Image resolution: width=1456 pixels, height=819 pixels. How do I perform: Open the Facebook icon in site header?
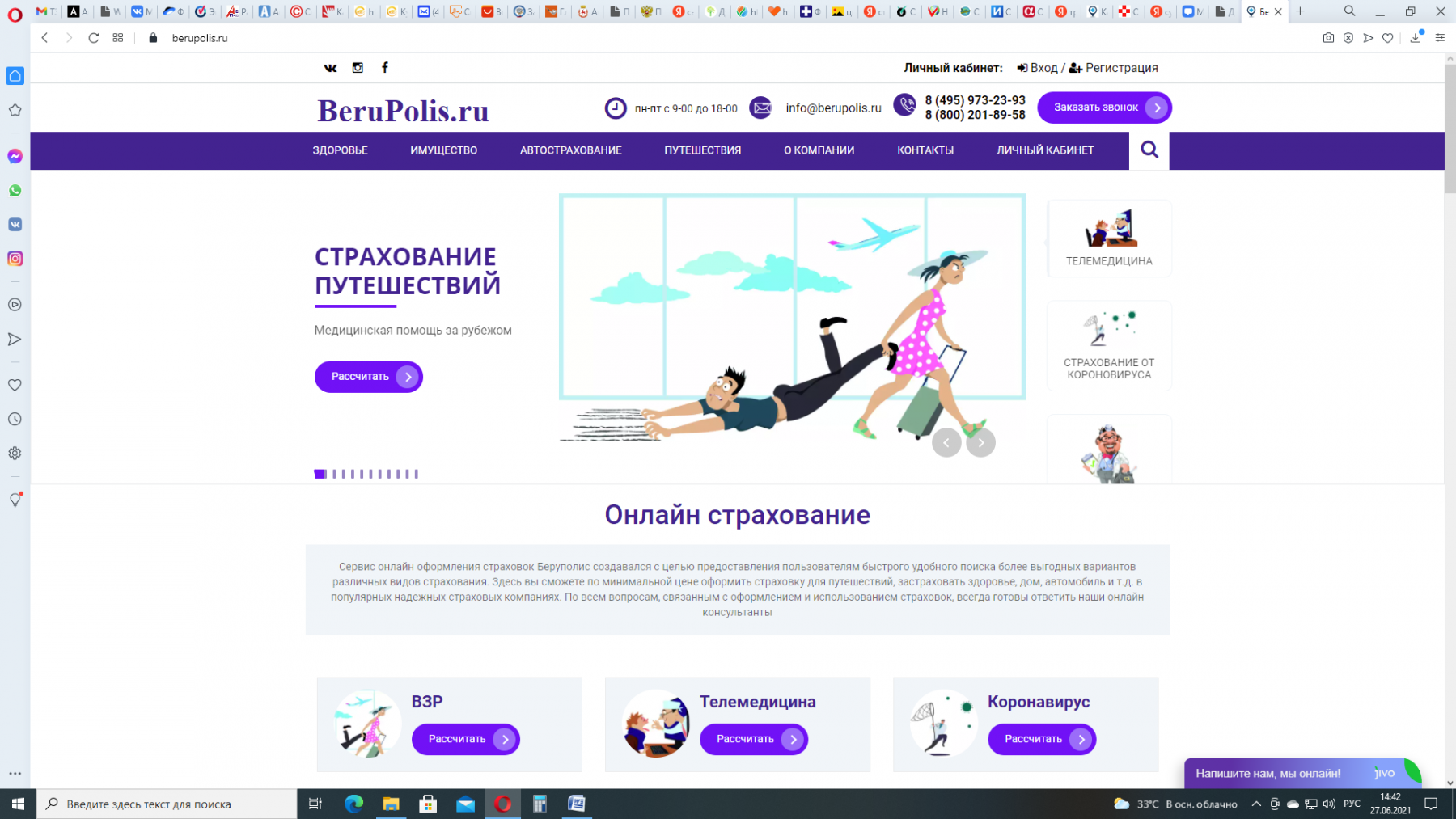point(385,68)
